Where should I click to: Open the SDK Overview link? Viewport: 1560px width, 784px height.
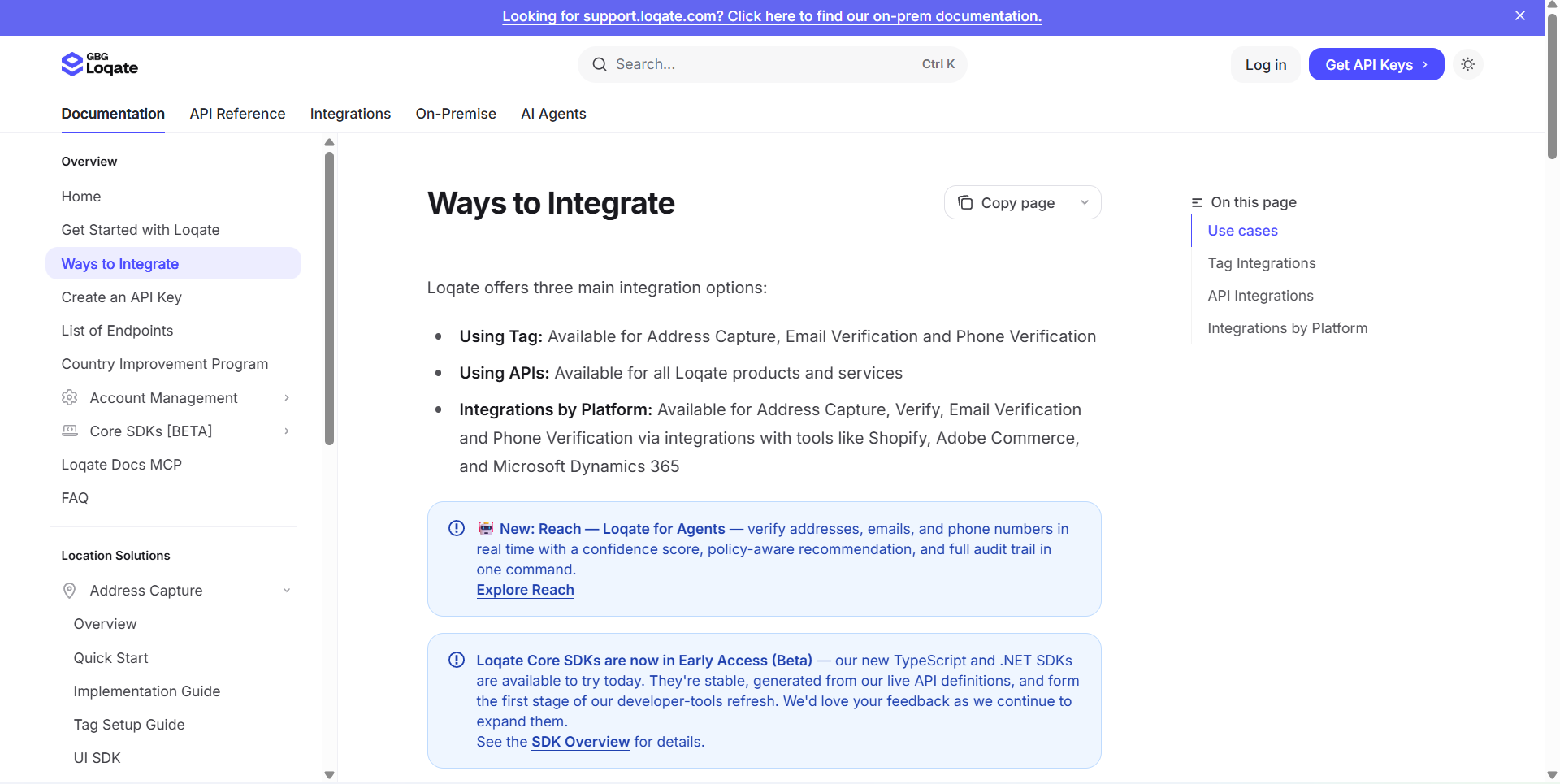pos(580,742)
